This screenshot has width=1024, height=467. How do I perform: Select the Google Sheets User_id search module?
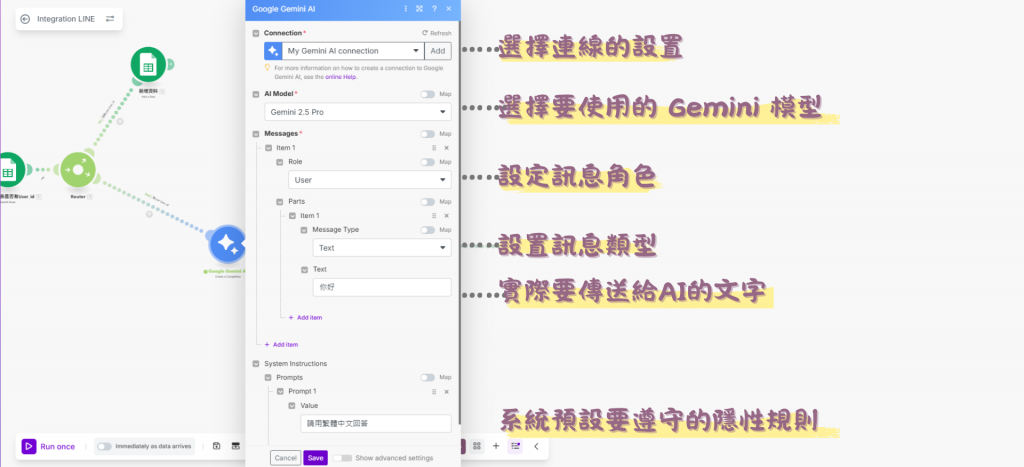point(9,170)
